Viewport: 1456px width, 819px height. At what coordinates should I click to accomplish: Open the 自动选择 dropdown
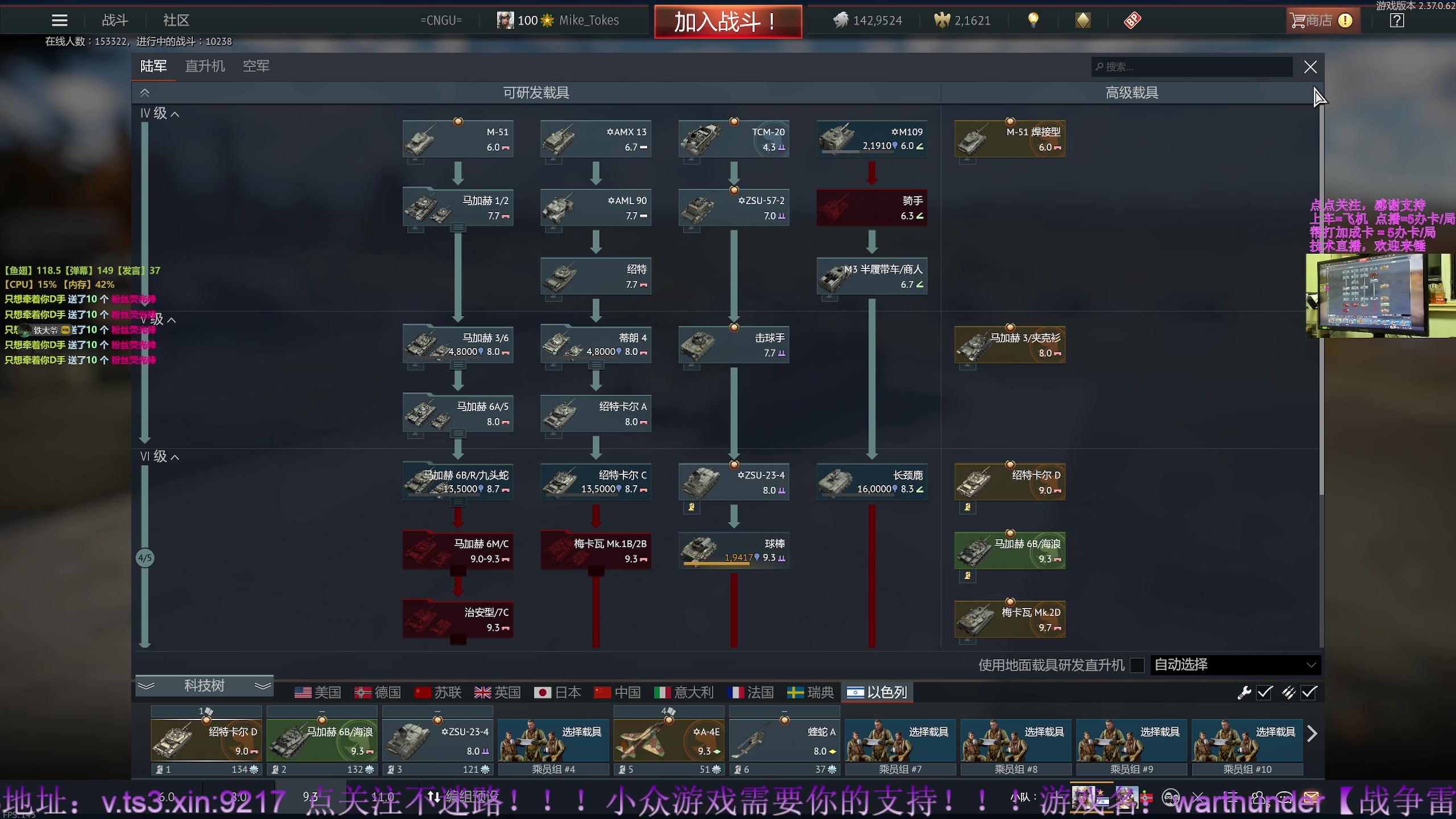click(1235, 665)
